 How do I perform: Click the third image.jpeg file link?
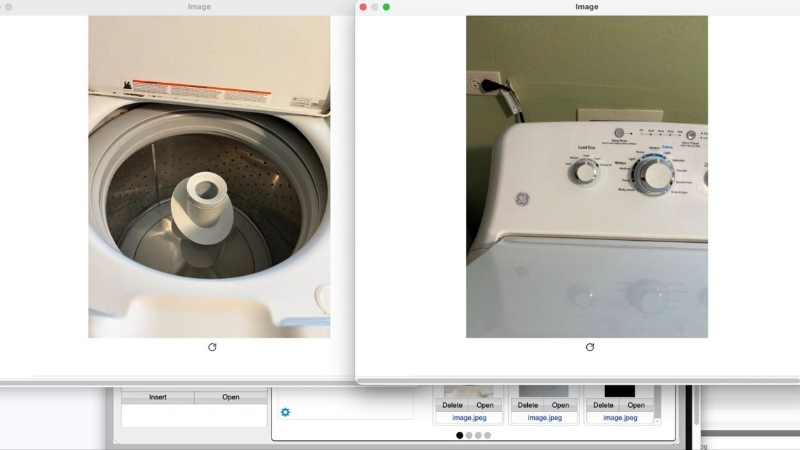click(620, 417)
